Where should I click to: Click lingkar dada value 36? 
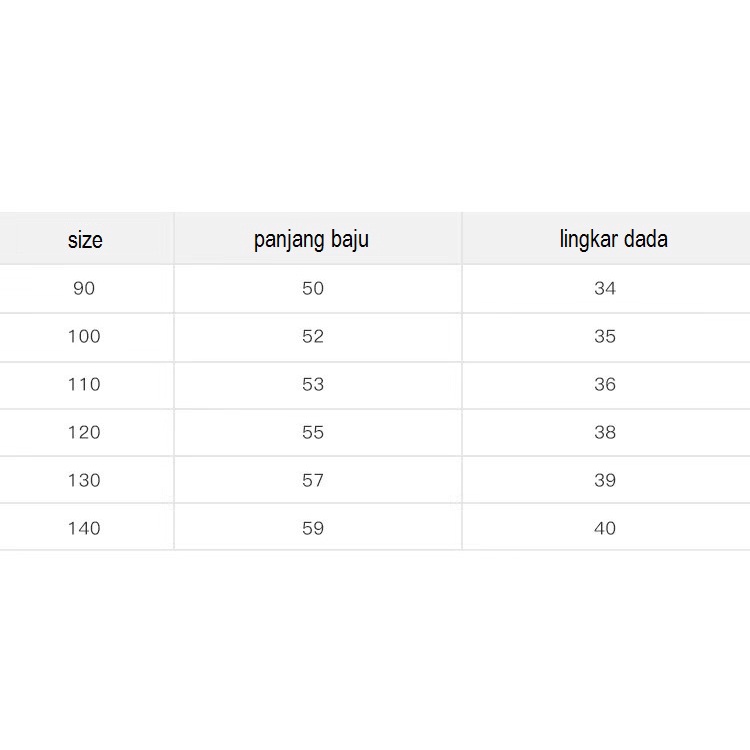pos(605,384)
